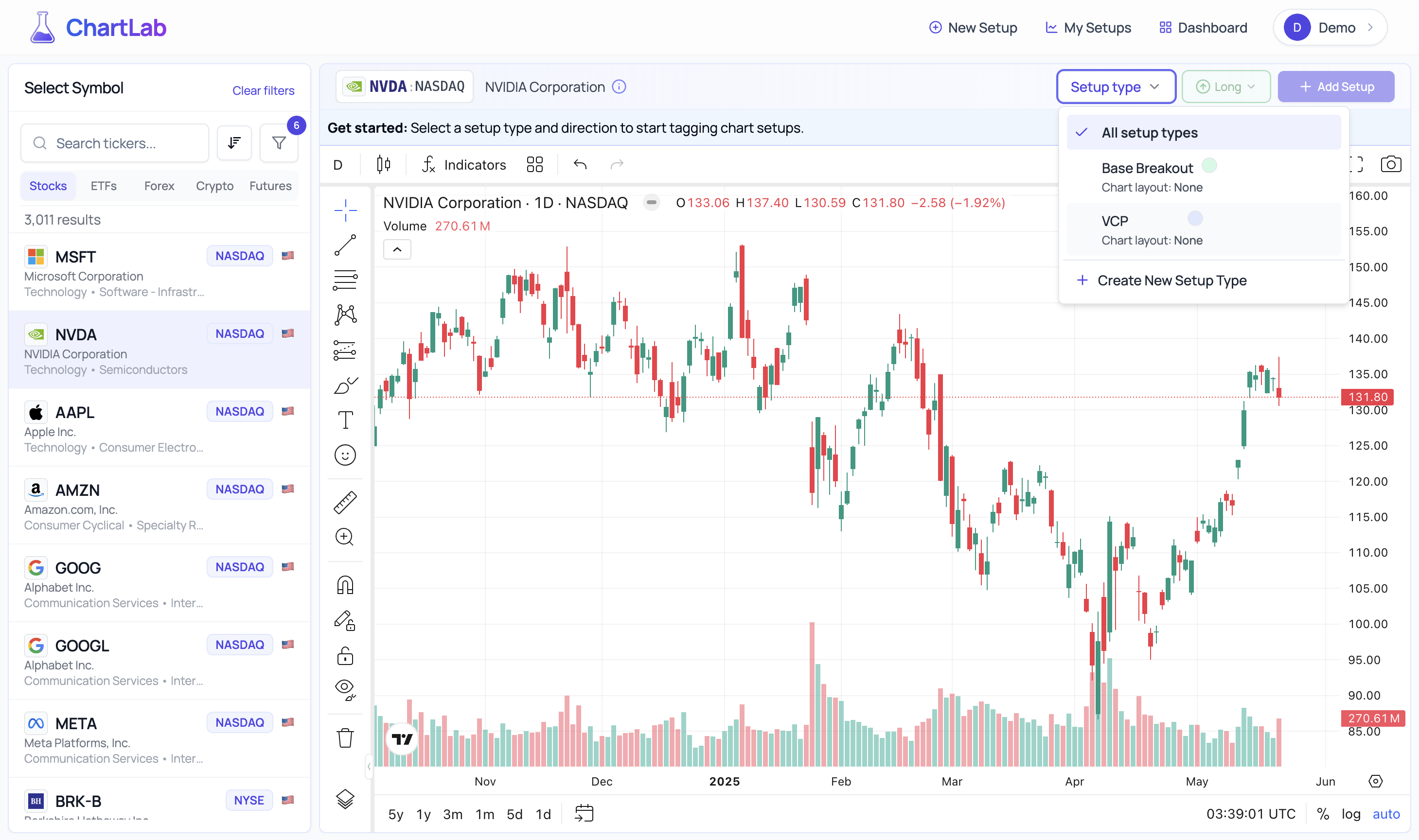Open chart settings gear near time axis
The height and width of the screenshot is (840, 1419).
1375,781
